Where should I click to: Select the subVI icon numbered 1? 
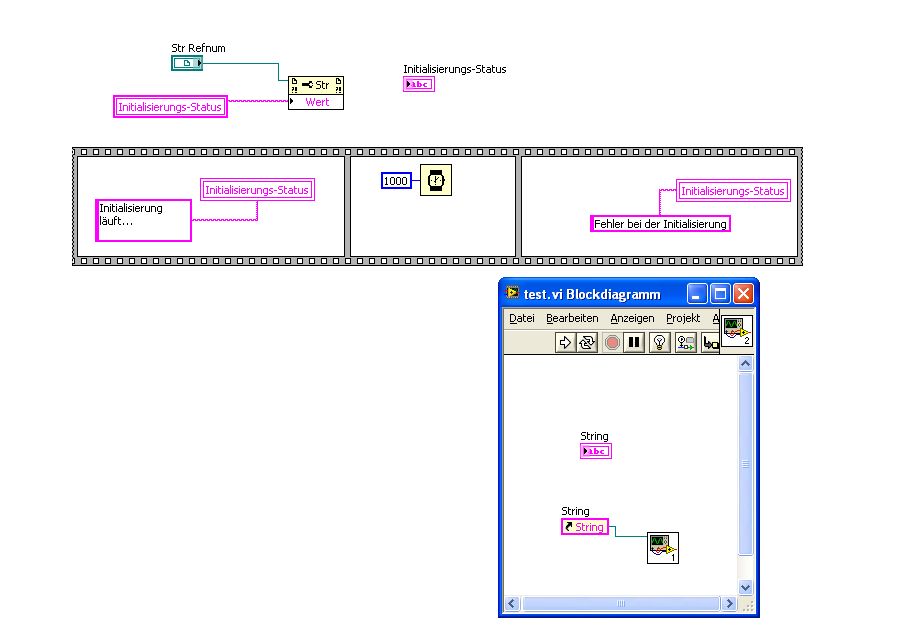coord(663,548)
